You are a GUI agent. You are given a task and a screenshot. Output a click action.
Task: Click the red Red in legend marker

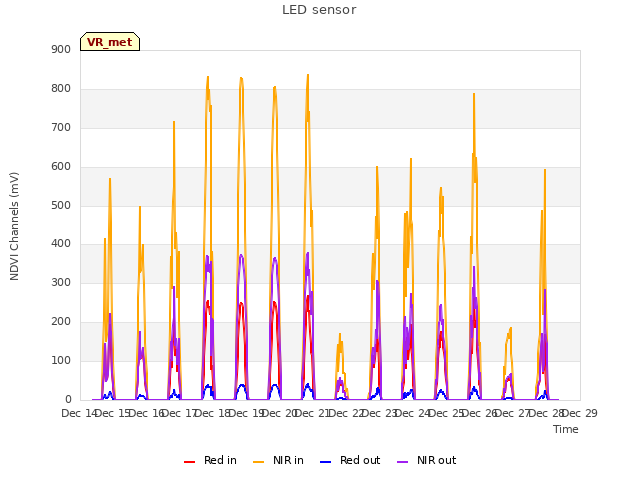tap(189, 461)
